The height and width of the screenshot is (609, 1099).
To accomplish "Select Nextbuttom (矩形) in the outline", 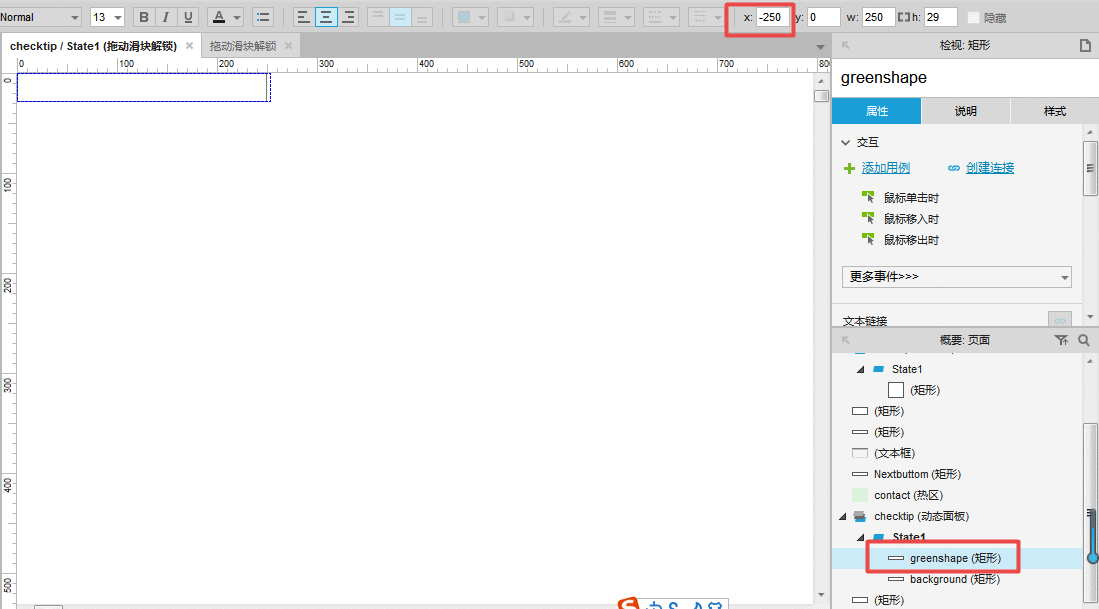I will click(x=917, y=474).
